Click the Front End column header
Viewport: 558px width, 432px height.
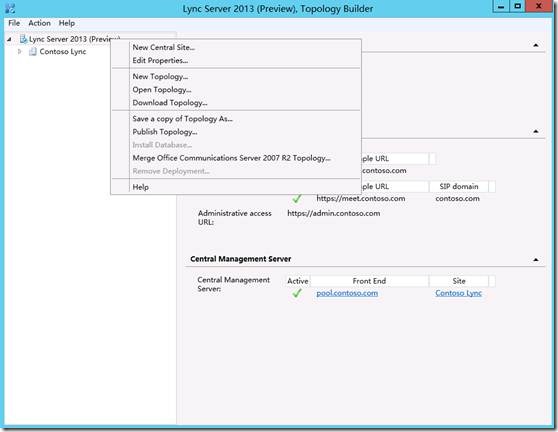(369, 281)
